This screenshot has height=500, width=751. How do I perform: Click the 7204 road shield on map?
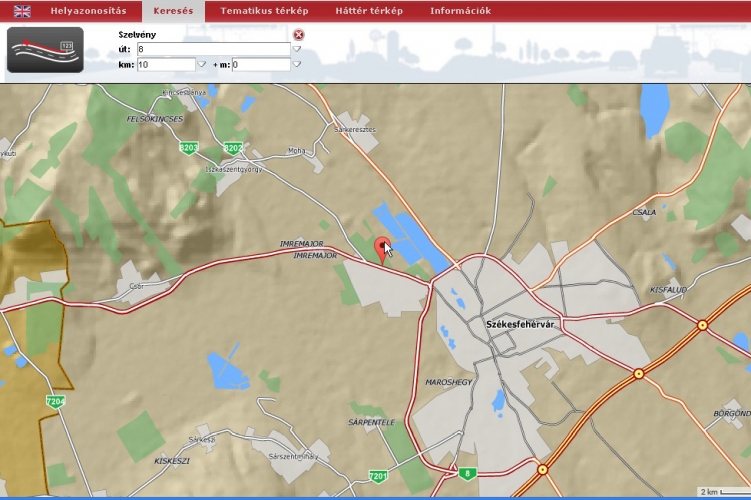56,402
